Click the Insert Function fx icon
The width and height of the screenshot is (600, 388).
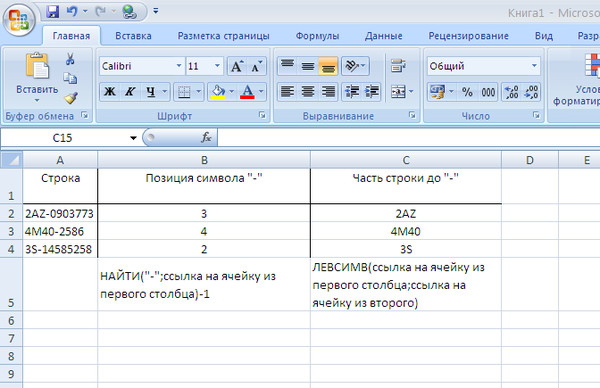pos(206,137)
